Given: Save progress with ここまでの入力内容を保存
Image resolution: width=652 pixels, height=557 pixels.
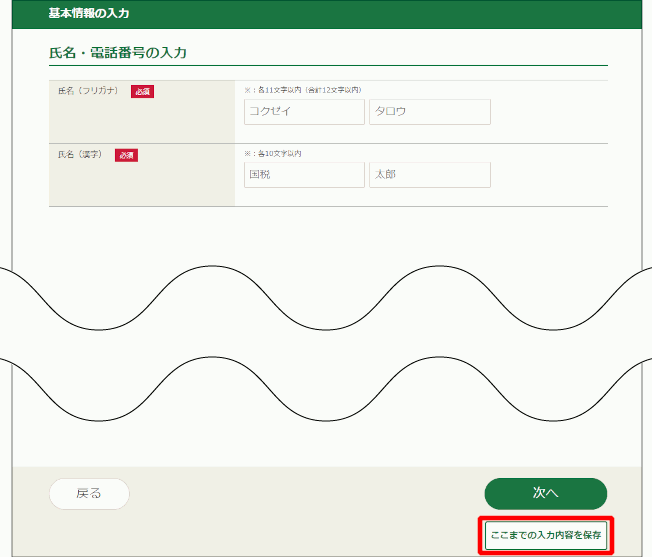Looking at the screenshot, I should (545, 535).
